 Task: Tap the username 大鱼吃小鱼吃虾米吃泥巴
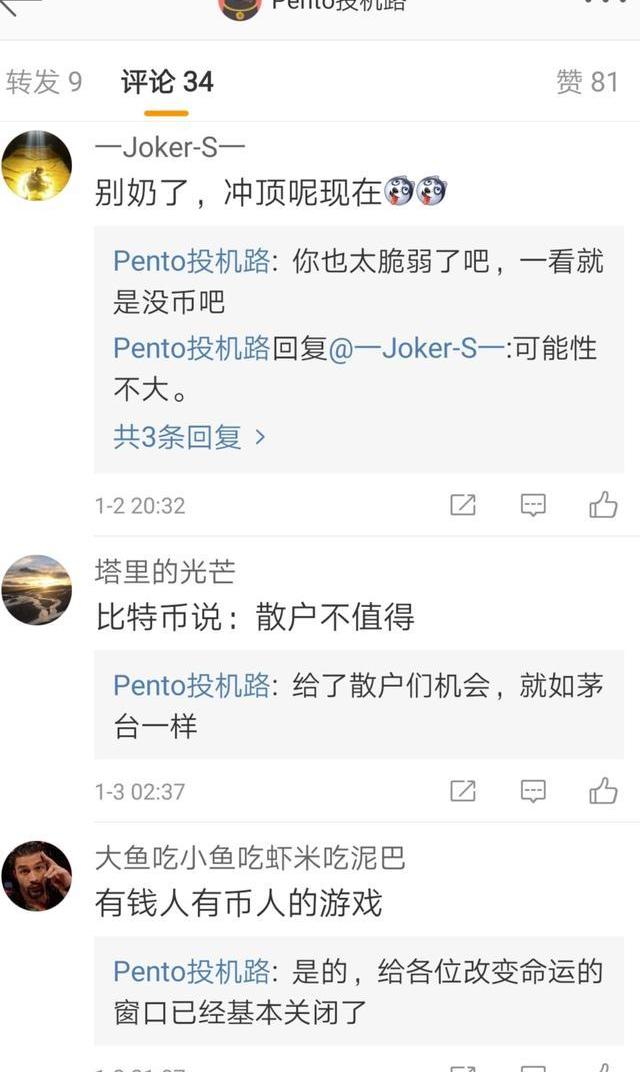click(x=250, y=857)
